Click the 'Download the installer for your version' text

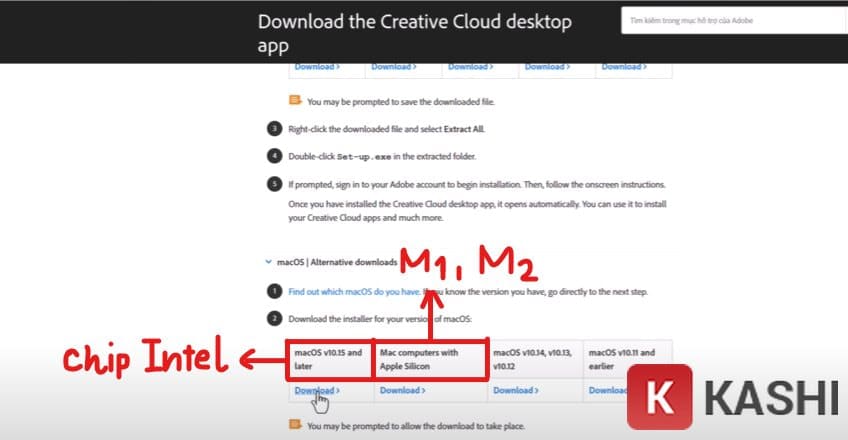tap(380, 319)
